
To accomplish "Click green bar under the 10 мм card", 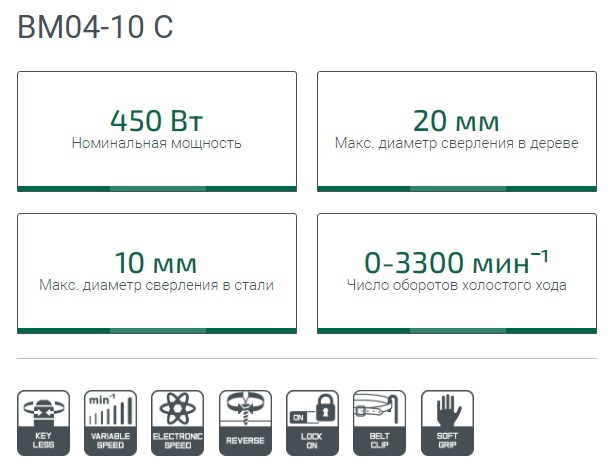I will pyautogui.click(x=157, y=329).
